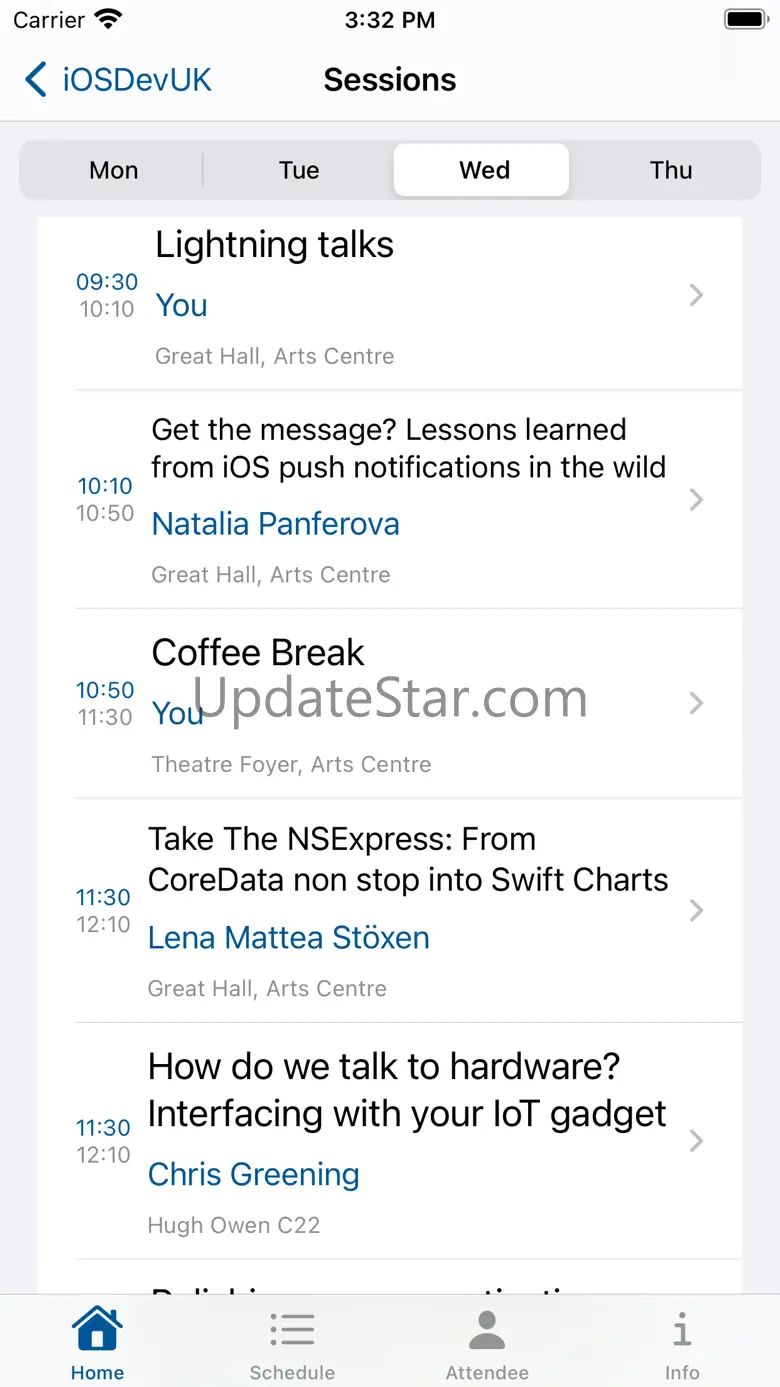This screenshot has height=1387, width=780.
Task: Switch to the Mon segment
Action: 113,170
